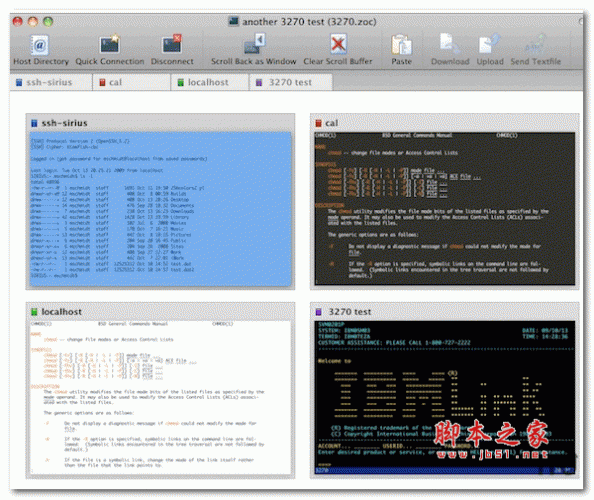This screenshot has width=594, height=500.
Task: Click the green icon beside localhost thumbnail title
Action: click(34, 312)
